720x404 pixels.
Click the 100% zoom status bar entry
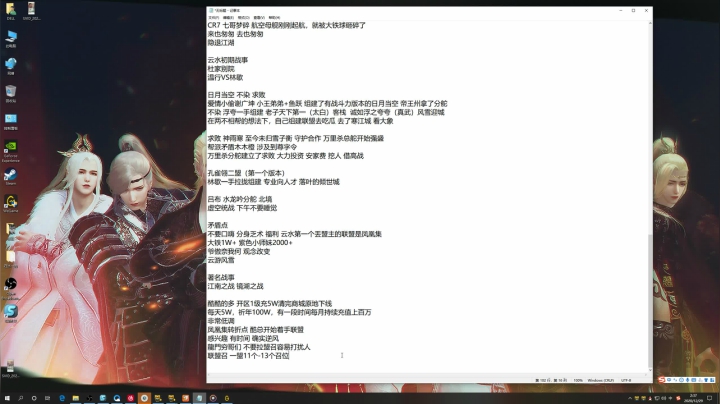(x=578, y=380)
